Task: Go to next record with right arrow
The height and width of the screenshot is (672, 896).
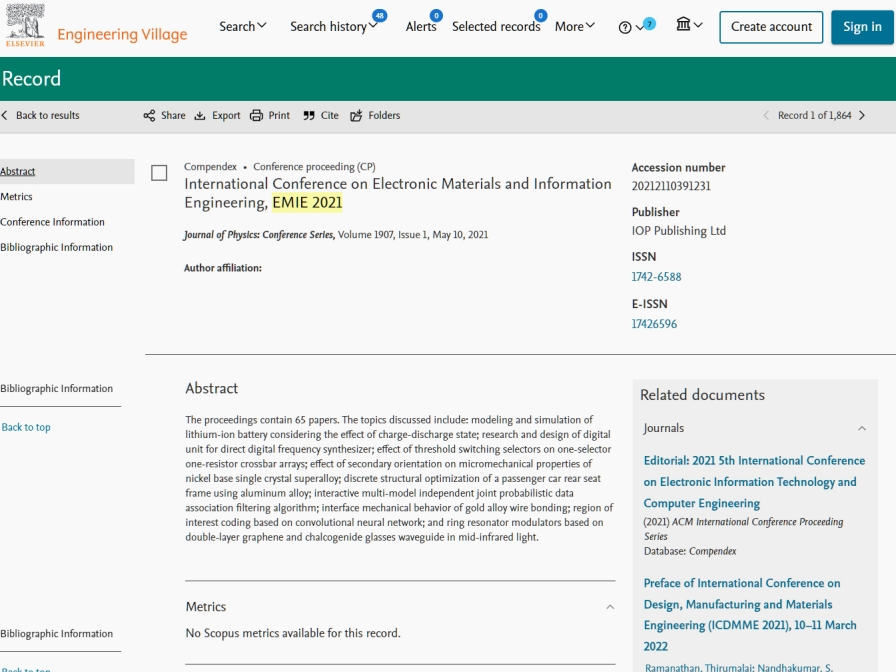Action: coord(862,116)
